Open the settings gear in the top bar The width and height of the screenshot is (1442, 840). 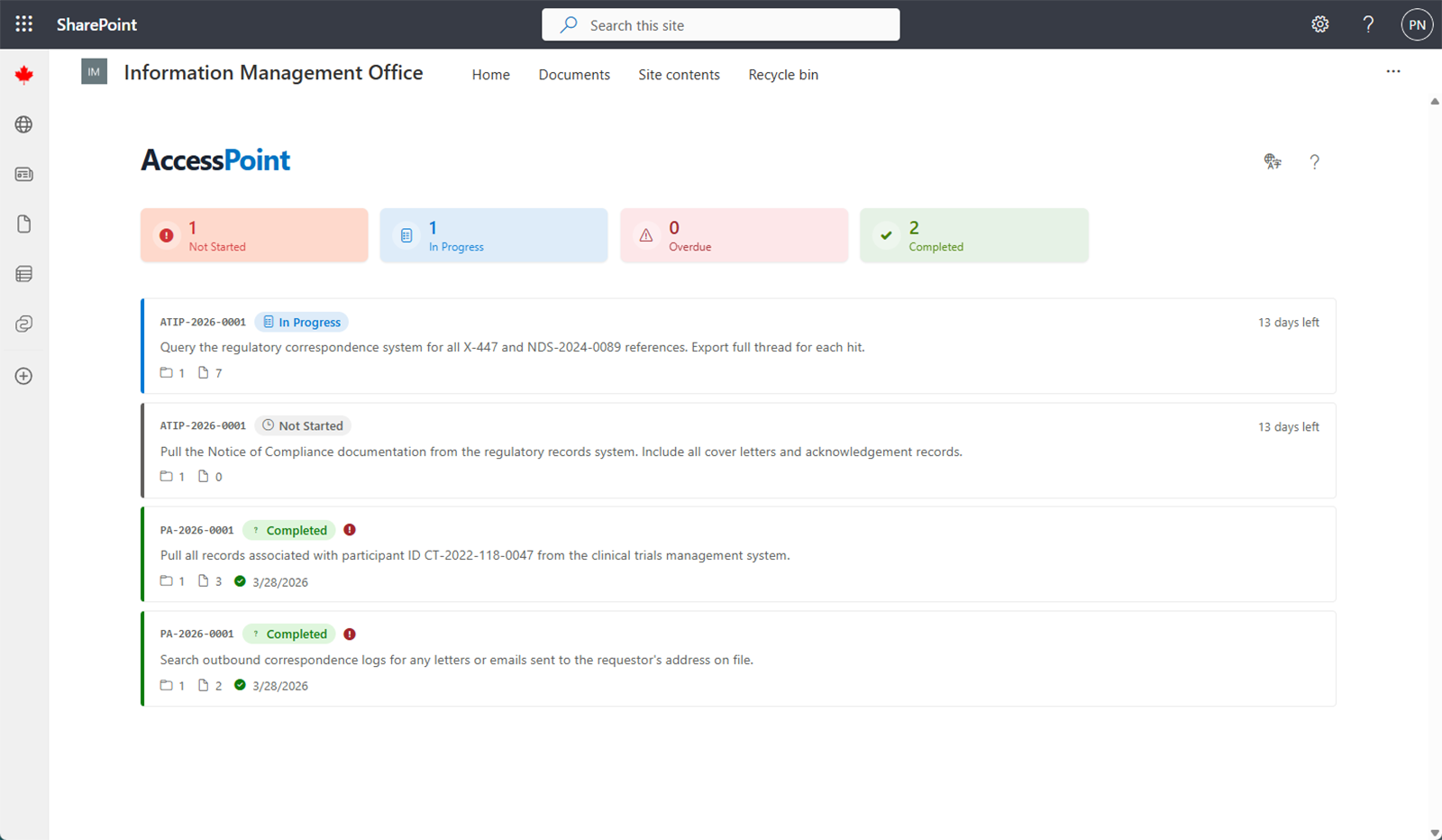coord(1319,24)
